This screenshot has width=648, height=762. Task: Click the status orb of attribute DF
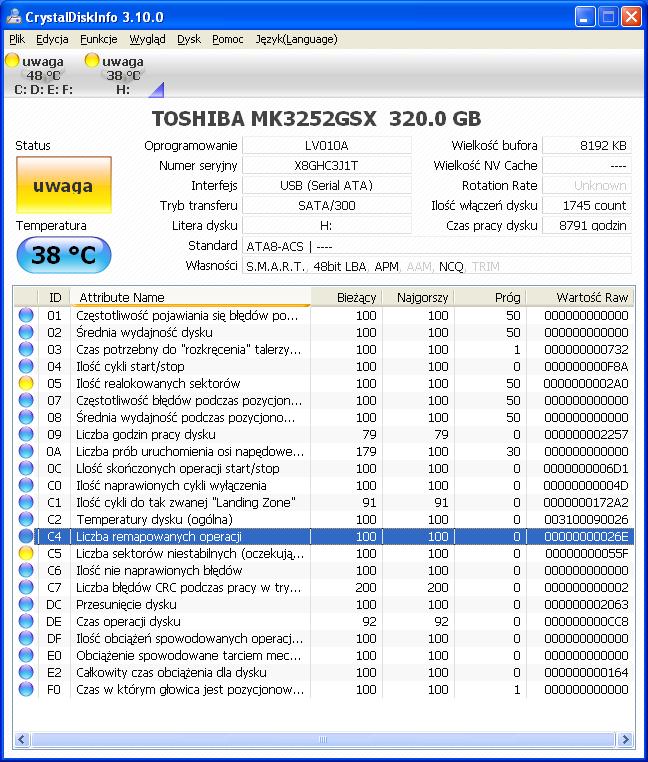(26, 639)
